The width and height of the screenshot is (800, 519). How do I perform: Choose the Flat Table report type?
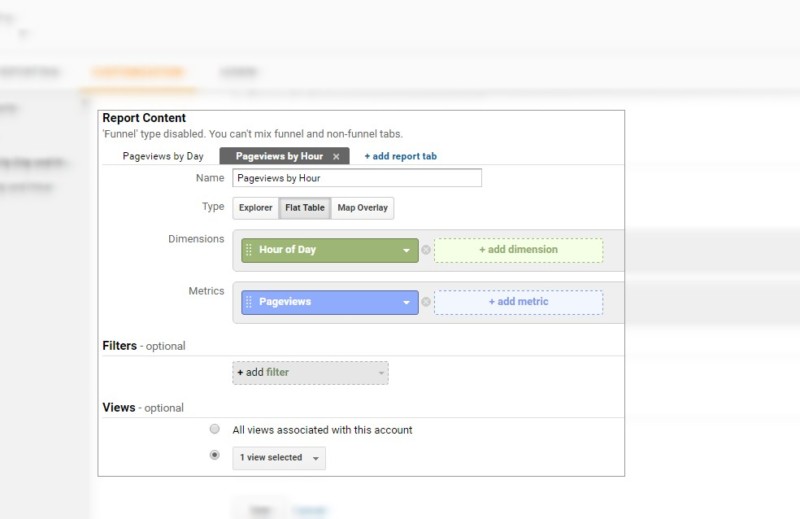pos(304,208)
